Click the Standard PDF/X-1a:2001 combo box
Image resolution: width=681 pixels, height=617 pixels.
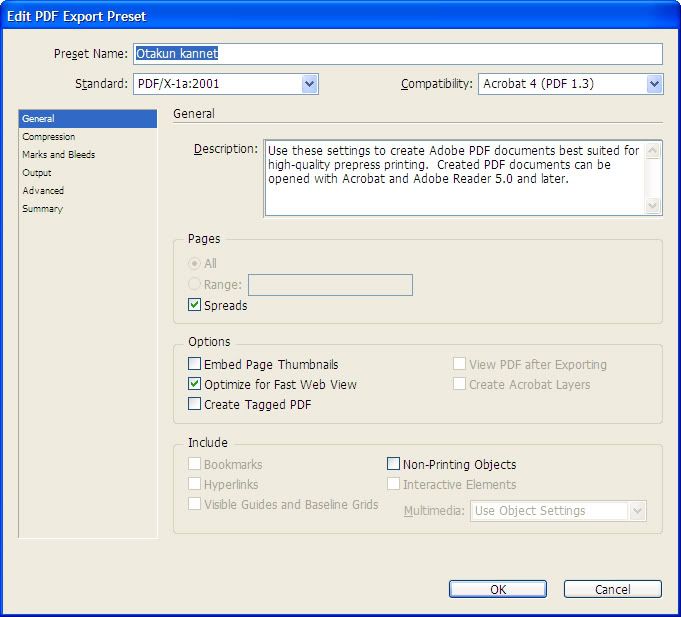pyautogui.click(x=226, y=84)
